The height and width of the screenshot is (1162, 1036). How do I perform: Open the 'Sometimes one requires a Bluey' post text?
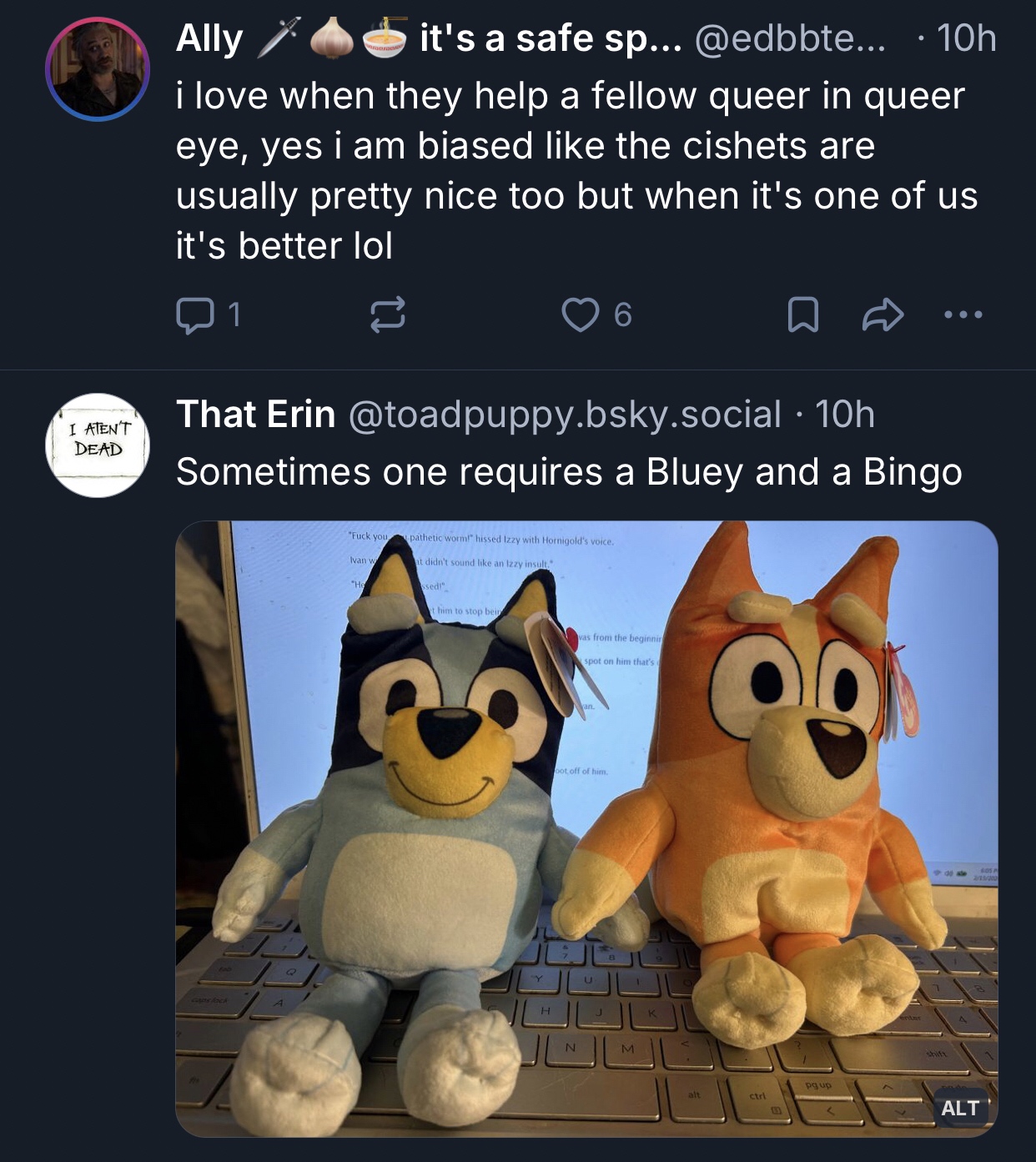coord(569,472)
